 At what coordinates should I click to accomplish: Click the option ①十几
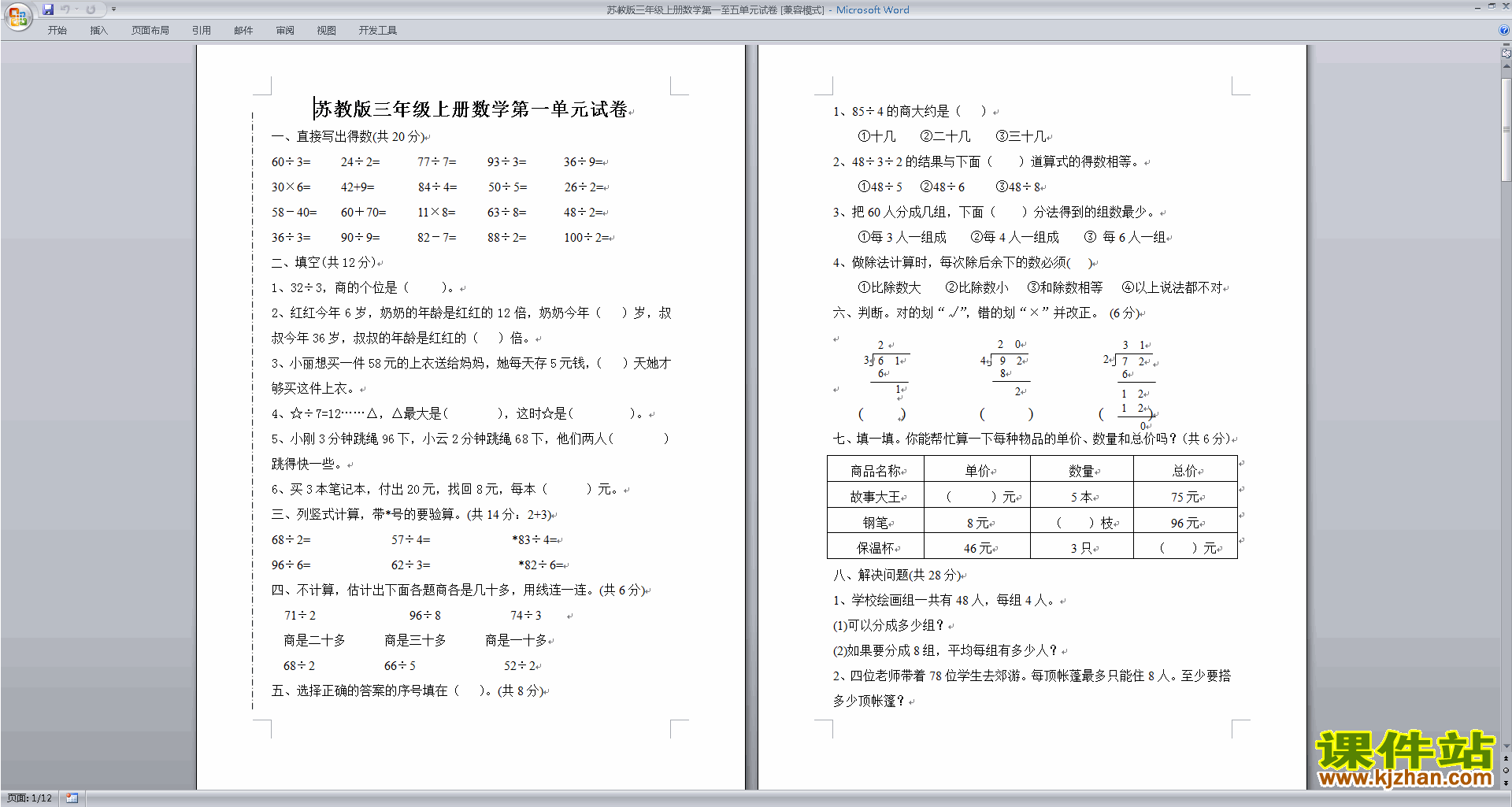tap(876, 137)
